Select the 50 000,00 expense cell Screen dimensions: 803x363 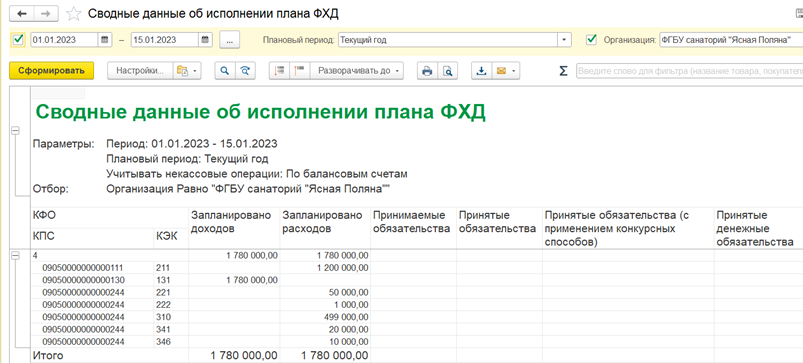(x=325, y=292)
